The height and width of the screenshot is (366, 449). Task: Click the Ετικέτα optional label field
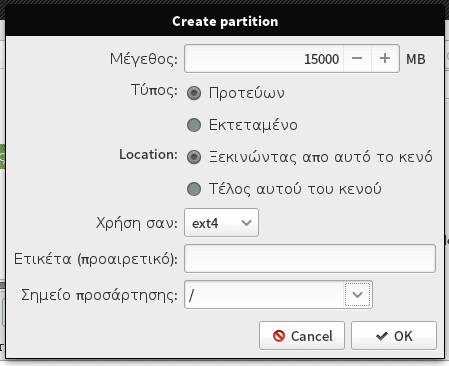coord(310,259)
